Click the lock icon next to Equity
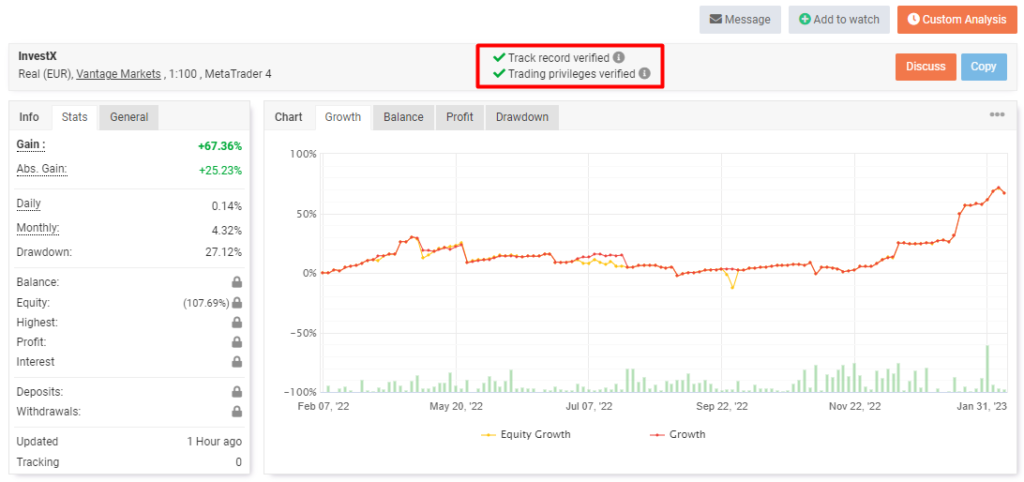 click(237, 303)
